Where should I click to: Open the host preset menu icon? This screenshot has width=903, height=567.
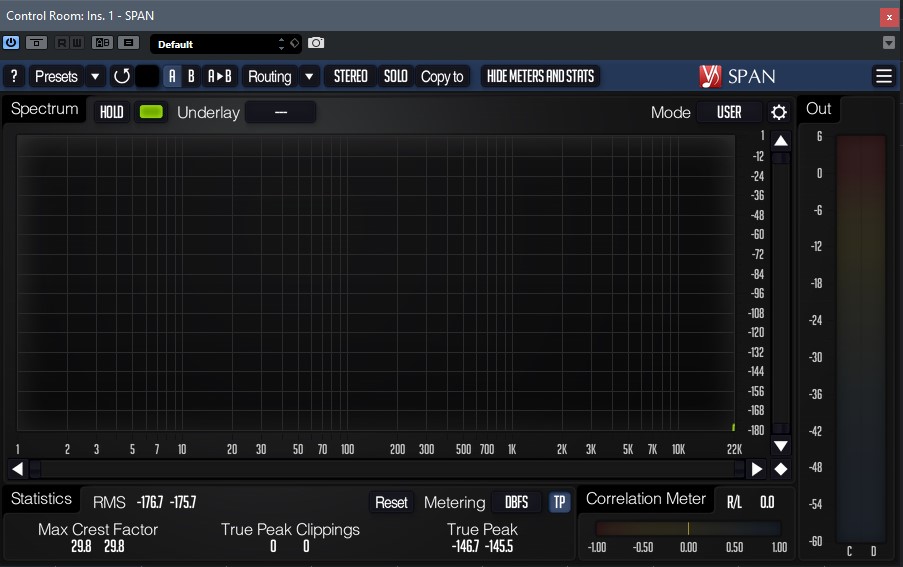click(128, 43)
